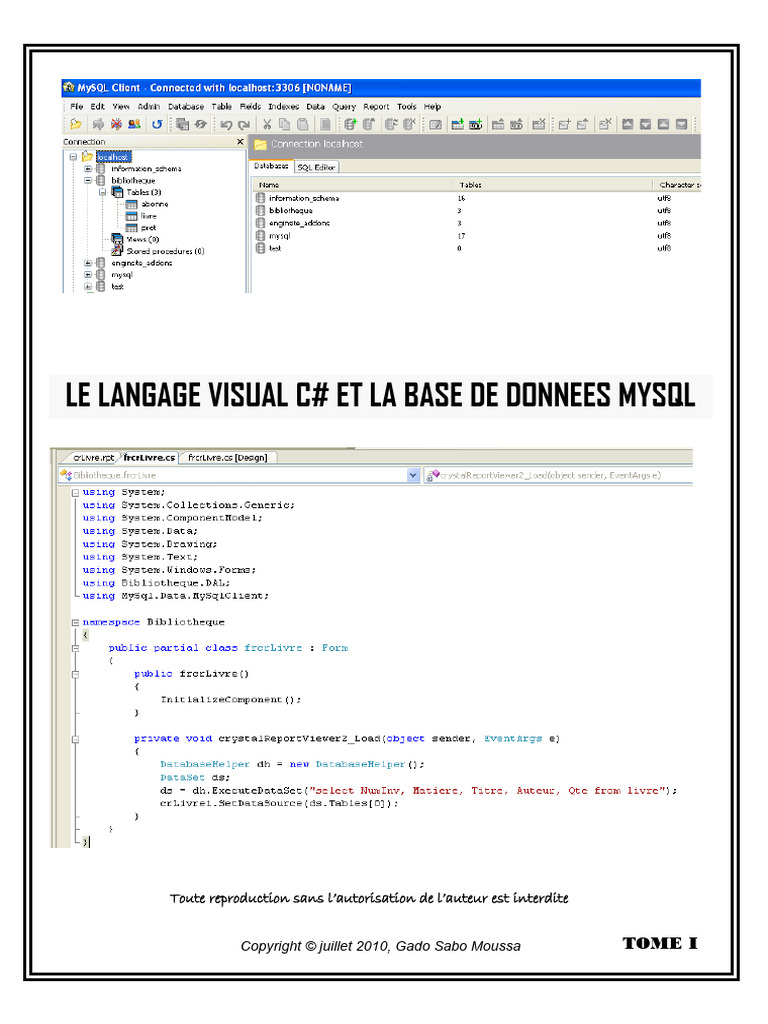Click the blue refresh arrow icon
This screenshot has height=1024, width=768.
(x=157, y=124)
